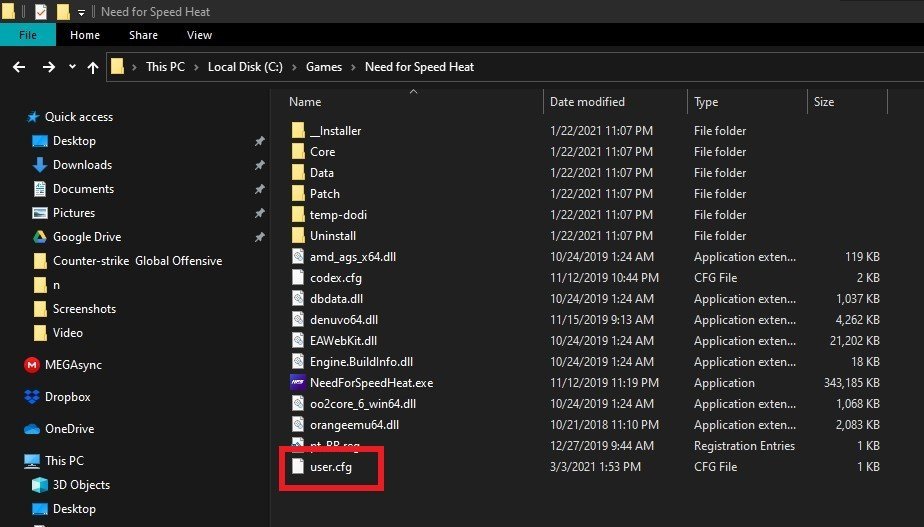
Task: Open the recent locations dropdown arrow
Action: pos(71,67)
